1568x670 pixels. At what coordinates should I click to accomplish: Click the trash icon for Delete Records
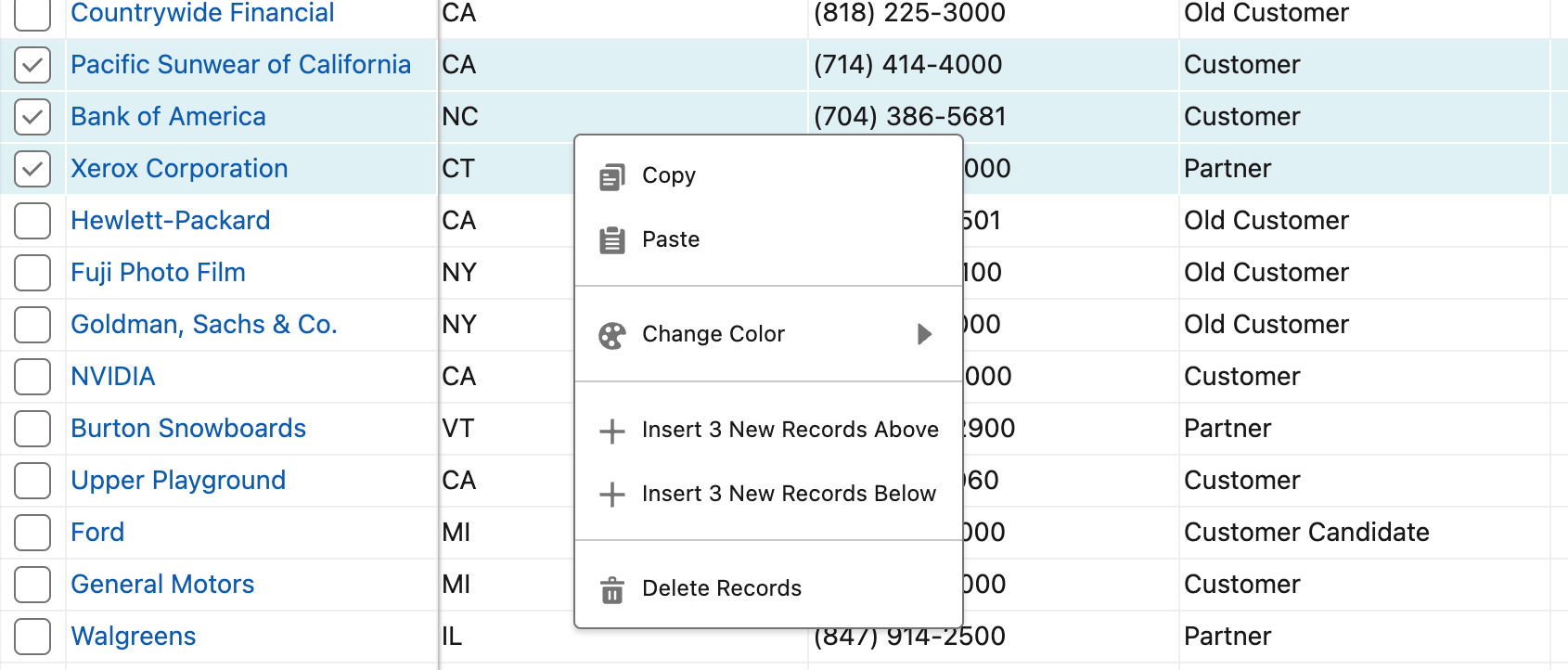pos(611,589)
